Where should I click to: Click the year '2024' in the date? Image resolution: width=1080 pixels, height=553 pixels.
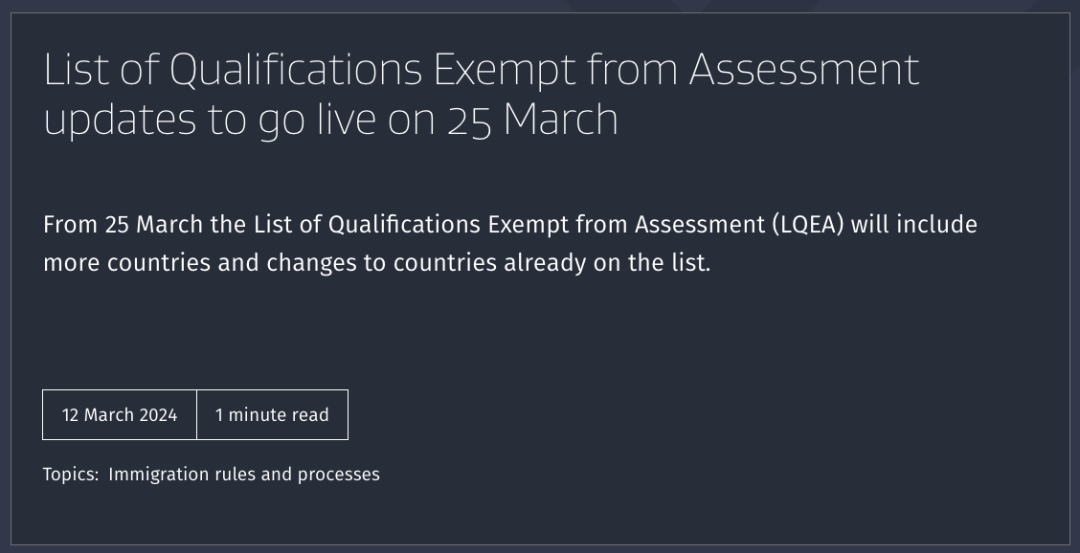158,415
